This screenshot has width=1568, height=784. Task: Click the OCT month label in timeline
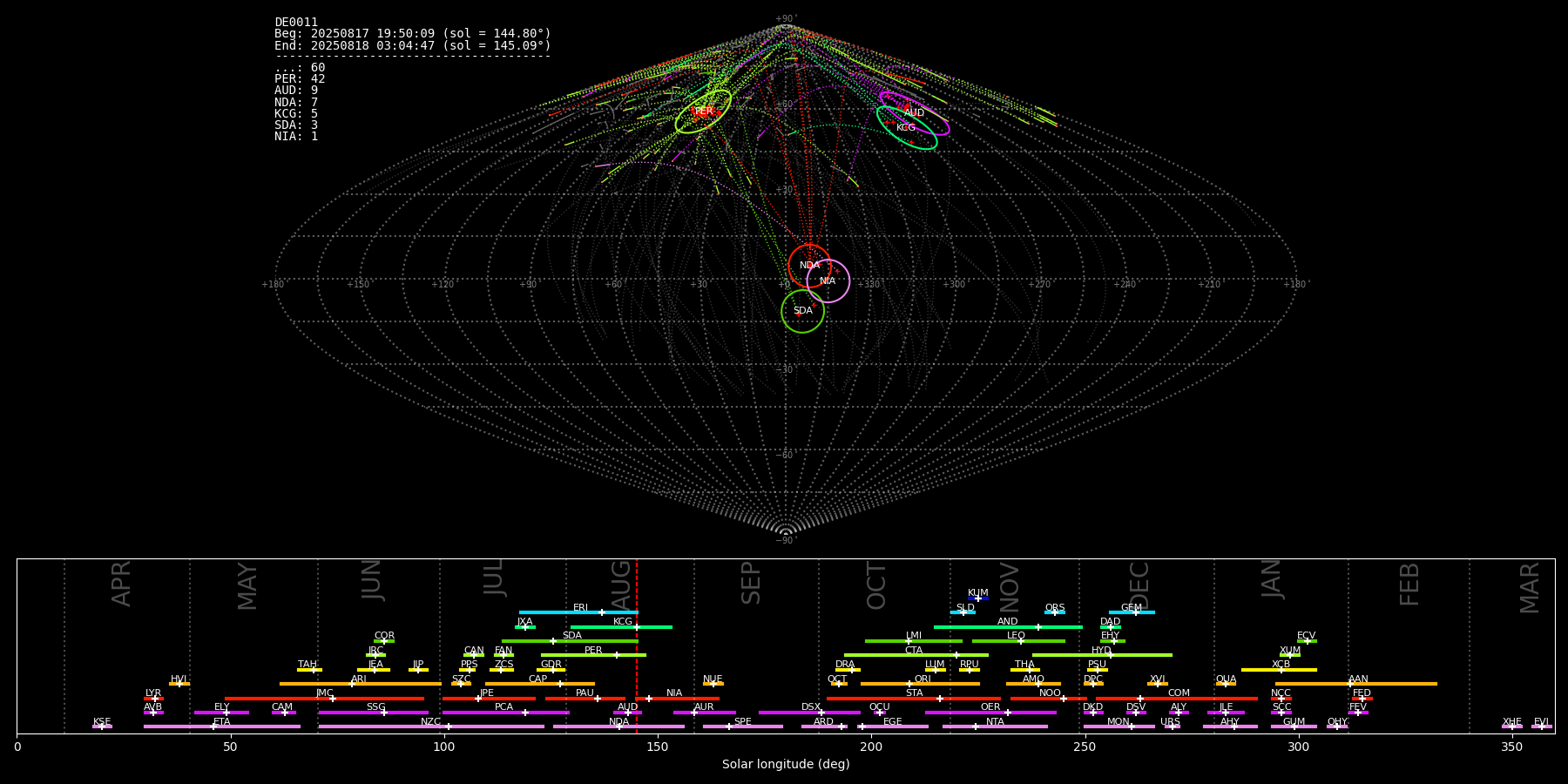(876, 585)
